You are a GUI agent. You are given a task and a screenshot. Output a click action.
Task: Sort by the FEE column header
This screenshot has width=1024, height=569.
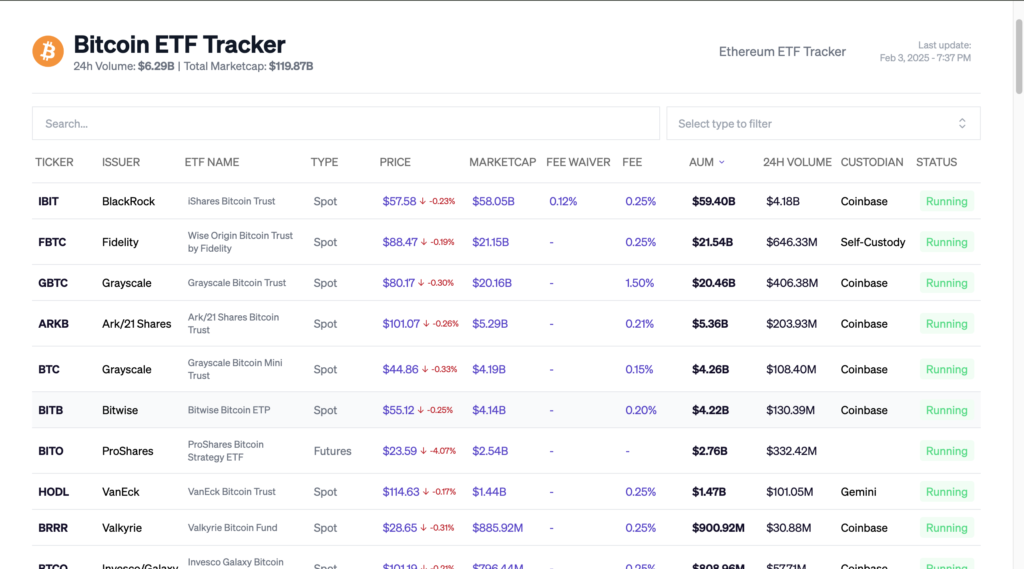[632, 162]
